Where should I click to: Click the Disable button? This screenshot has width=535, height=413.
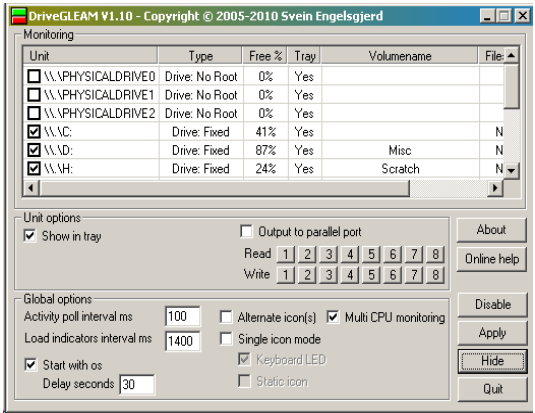pyautogui.click(x=492, y=304)
